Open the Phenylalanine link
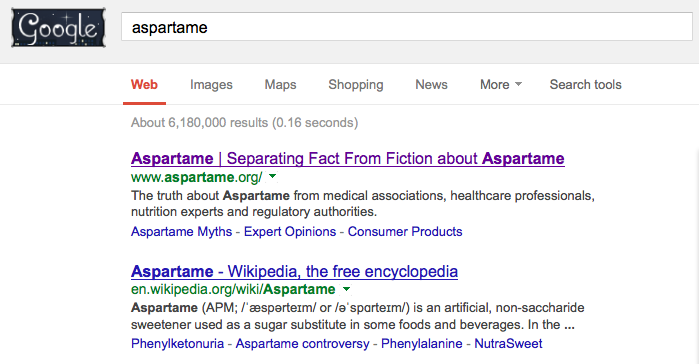The image size is (699, 364). [x=422, y=344]
